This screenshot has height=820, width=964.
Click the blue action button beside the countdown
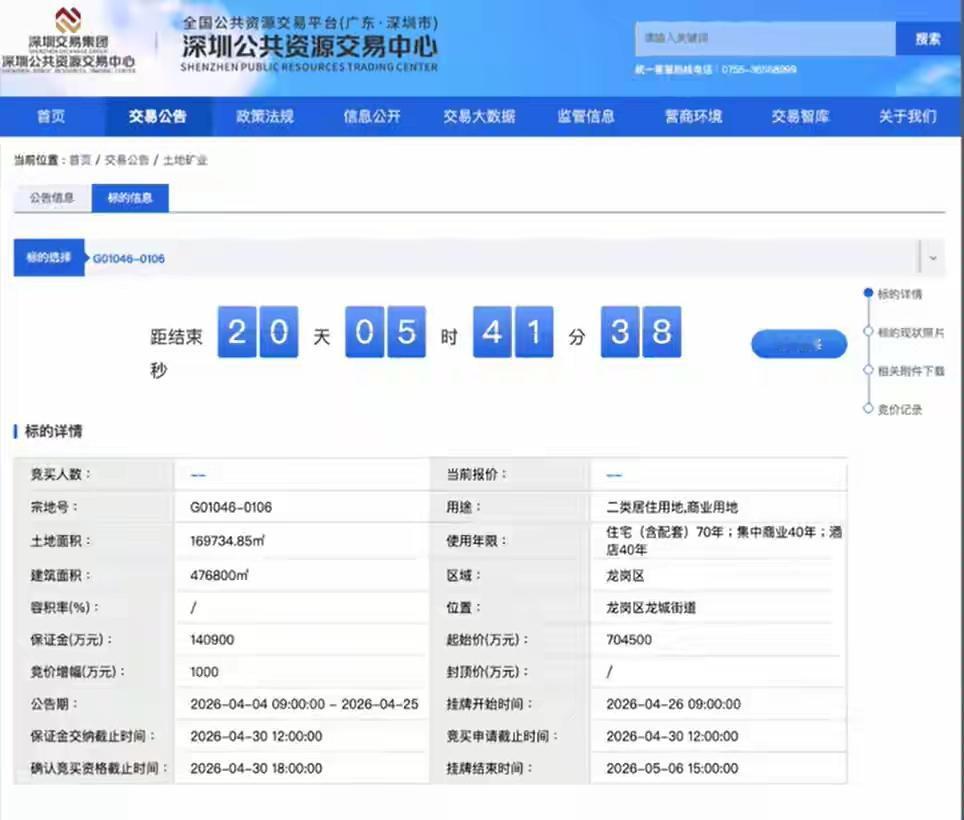tap(798, 343)
